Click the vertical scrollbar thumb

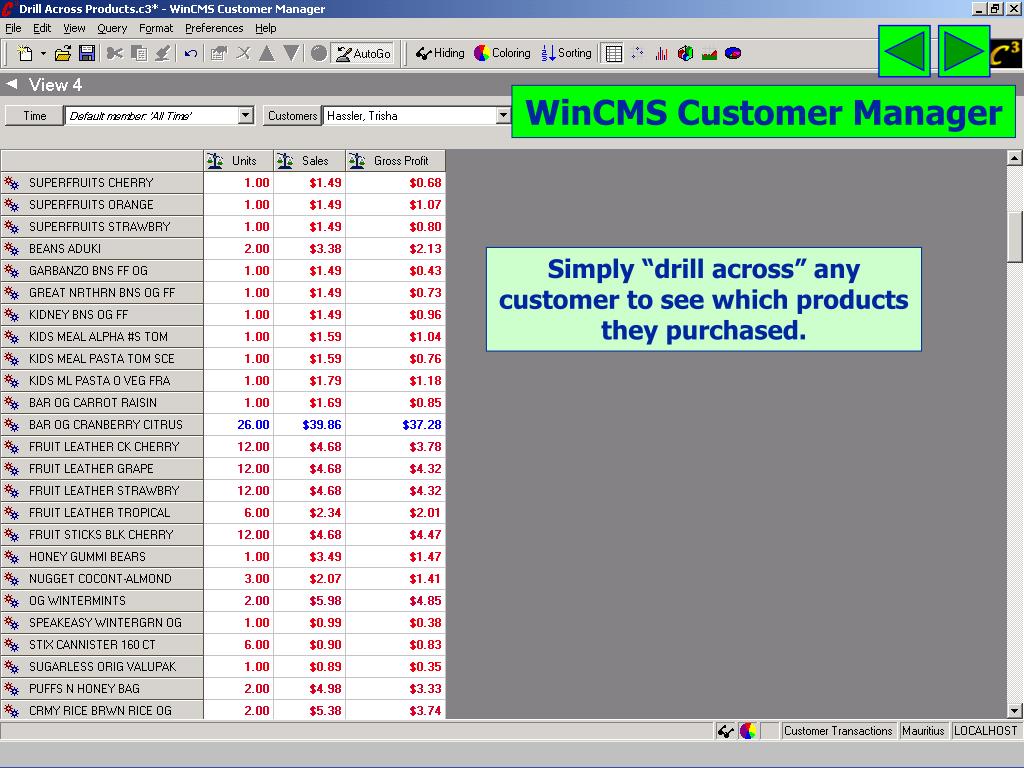point(1014,237)
